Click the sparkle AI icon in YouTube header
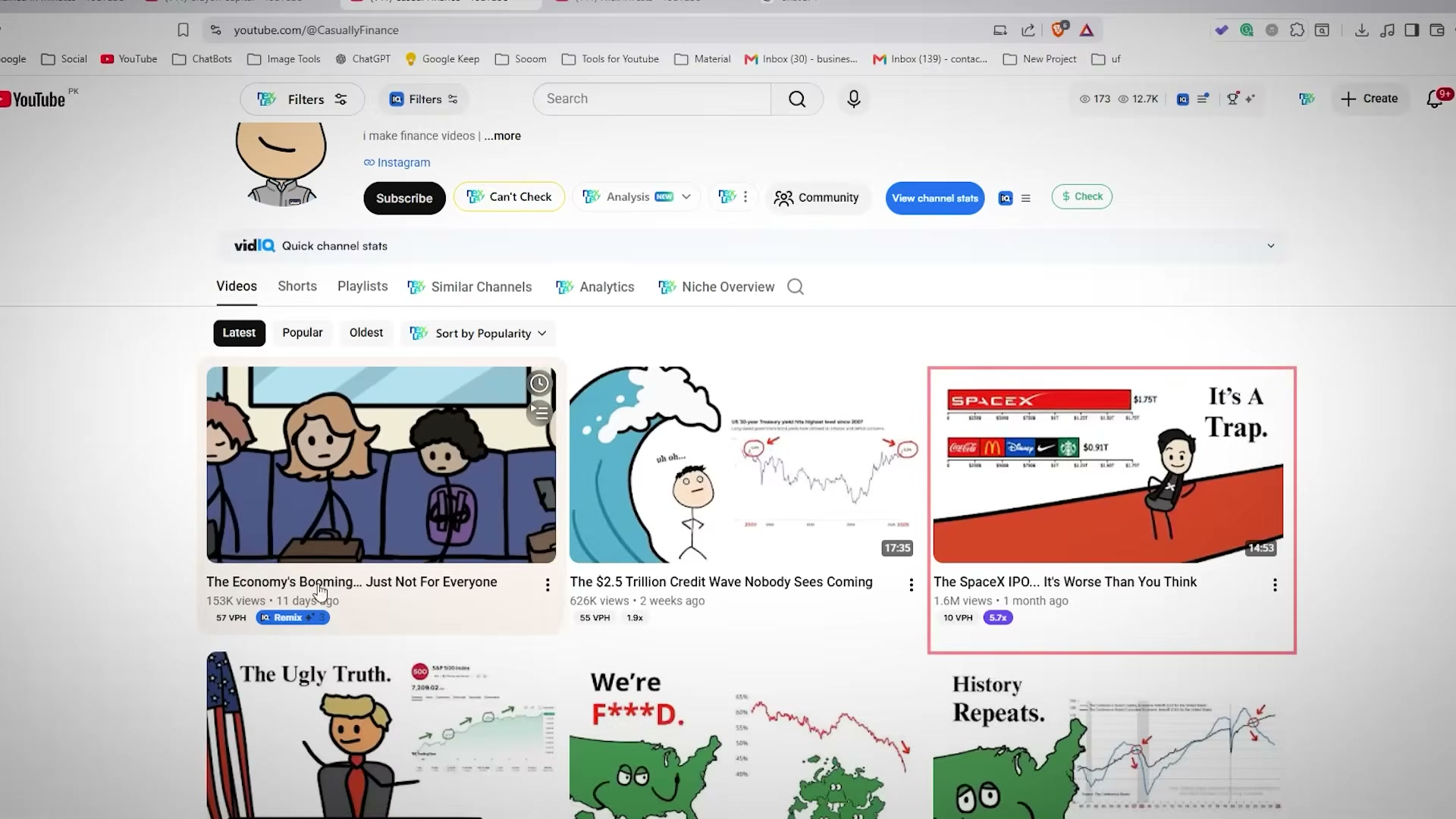The image size is (1456, 819). click(x=1250, y=99)
